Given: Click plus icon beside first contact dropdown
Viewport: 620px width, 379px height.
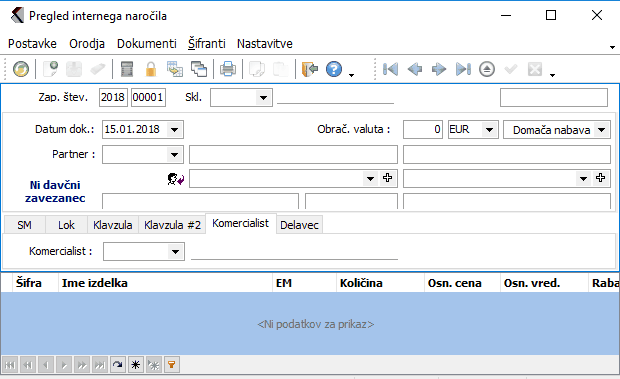Looking at the screenshot, I should tap(388, 178).
